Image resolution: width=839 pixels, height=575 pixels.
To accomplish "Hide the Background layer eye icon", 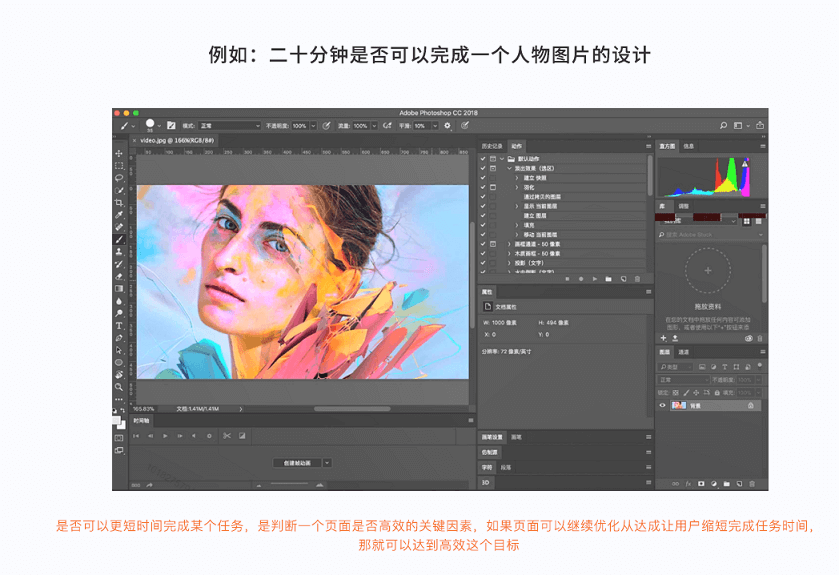I will coord(662,405).
